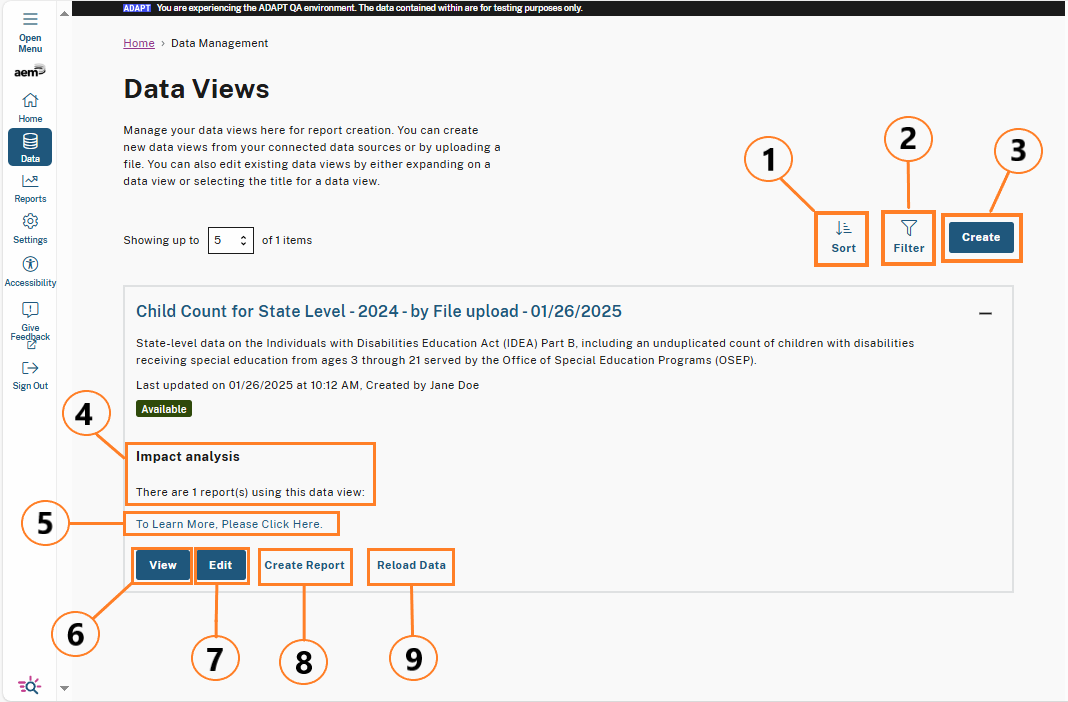
Task: Click the magnifier icon at bottom left
Action: [x=28, y=685]
